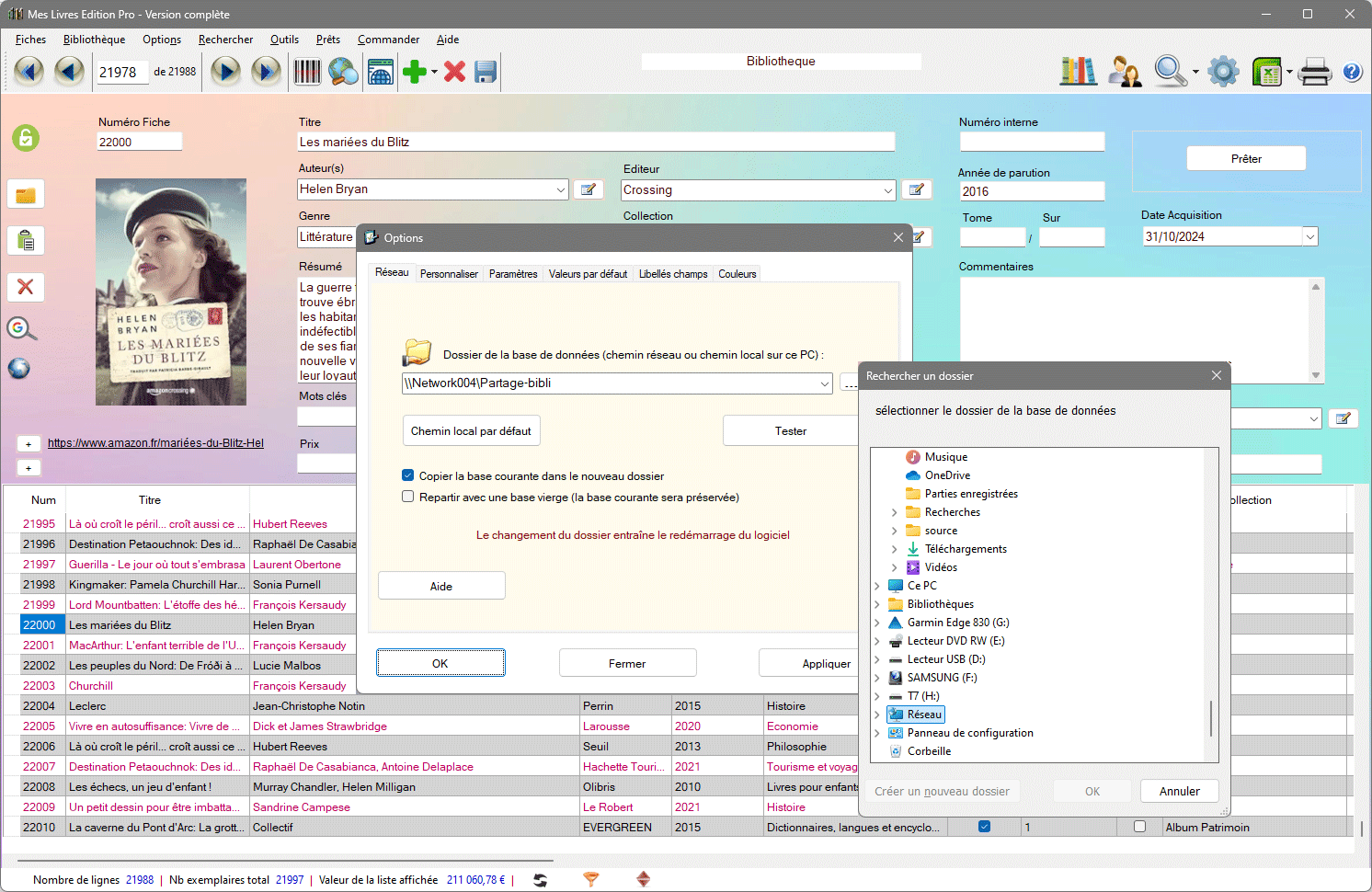This screenshot has height=892, width=1372.
Task: Click the green unlock padlock icon
Action: point(26,138)
